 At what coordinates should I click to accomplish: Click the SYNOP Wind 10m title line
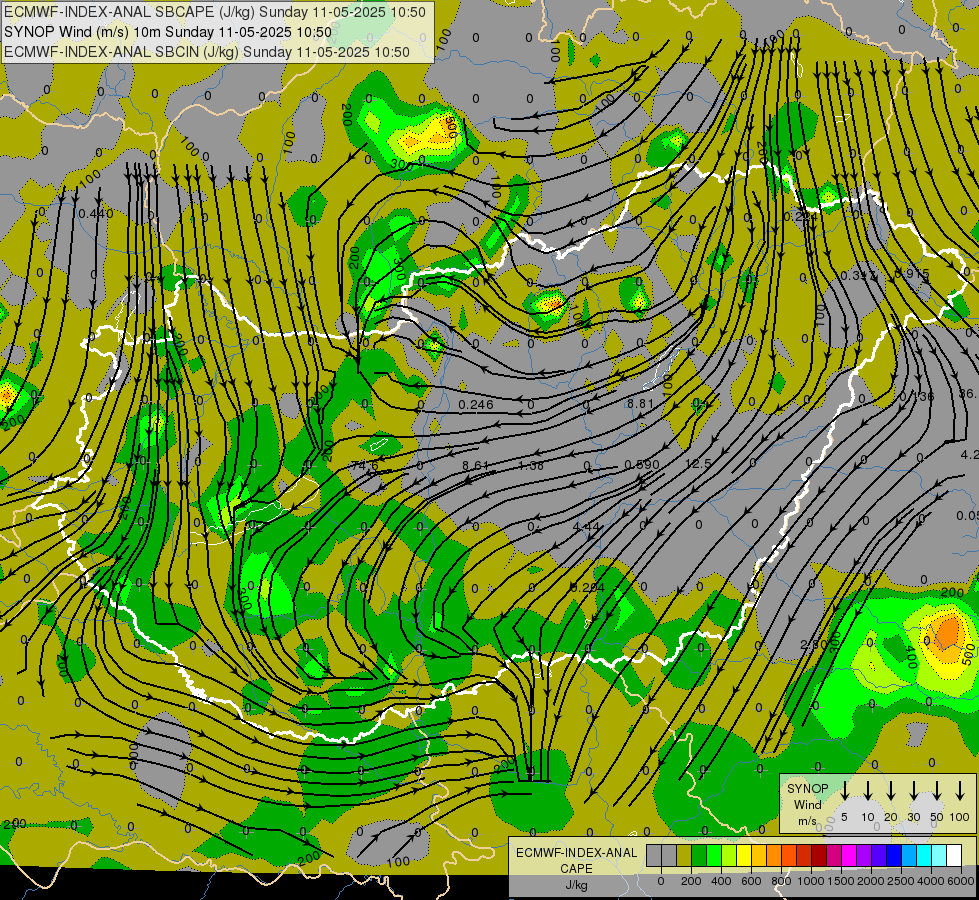pos(168,32)
